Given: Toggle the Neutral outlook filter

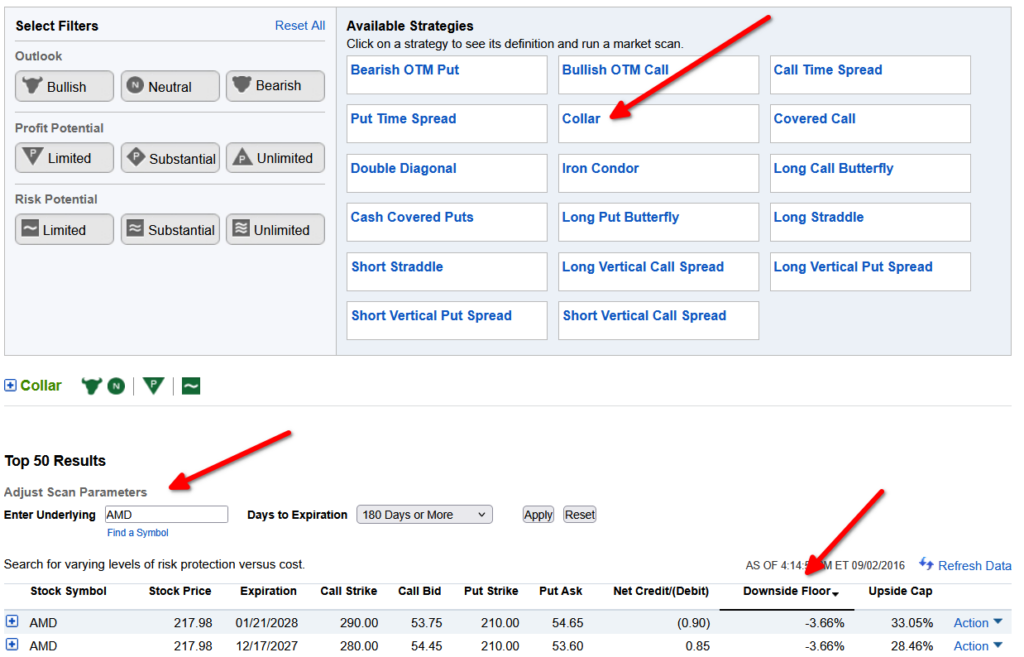Looking at the screenshot, I should pos(170,87).
